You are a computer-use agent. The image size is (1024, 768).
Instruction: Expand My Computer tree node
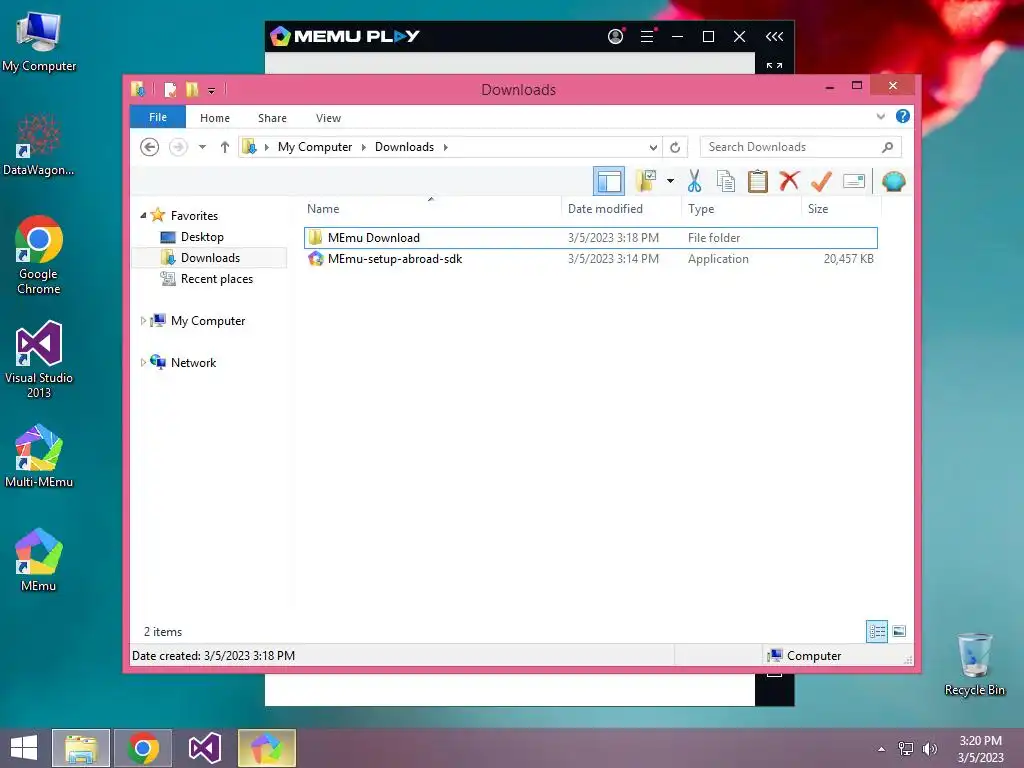(143, 321)
